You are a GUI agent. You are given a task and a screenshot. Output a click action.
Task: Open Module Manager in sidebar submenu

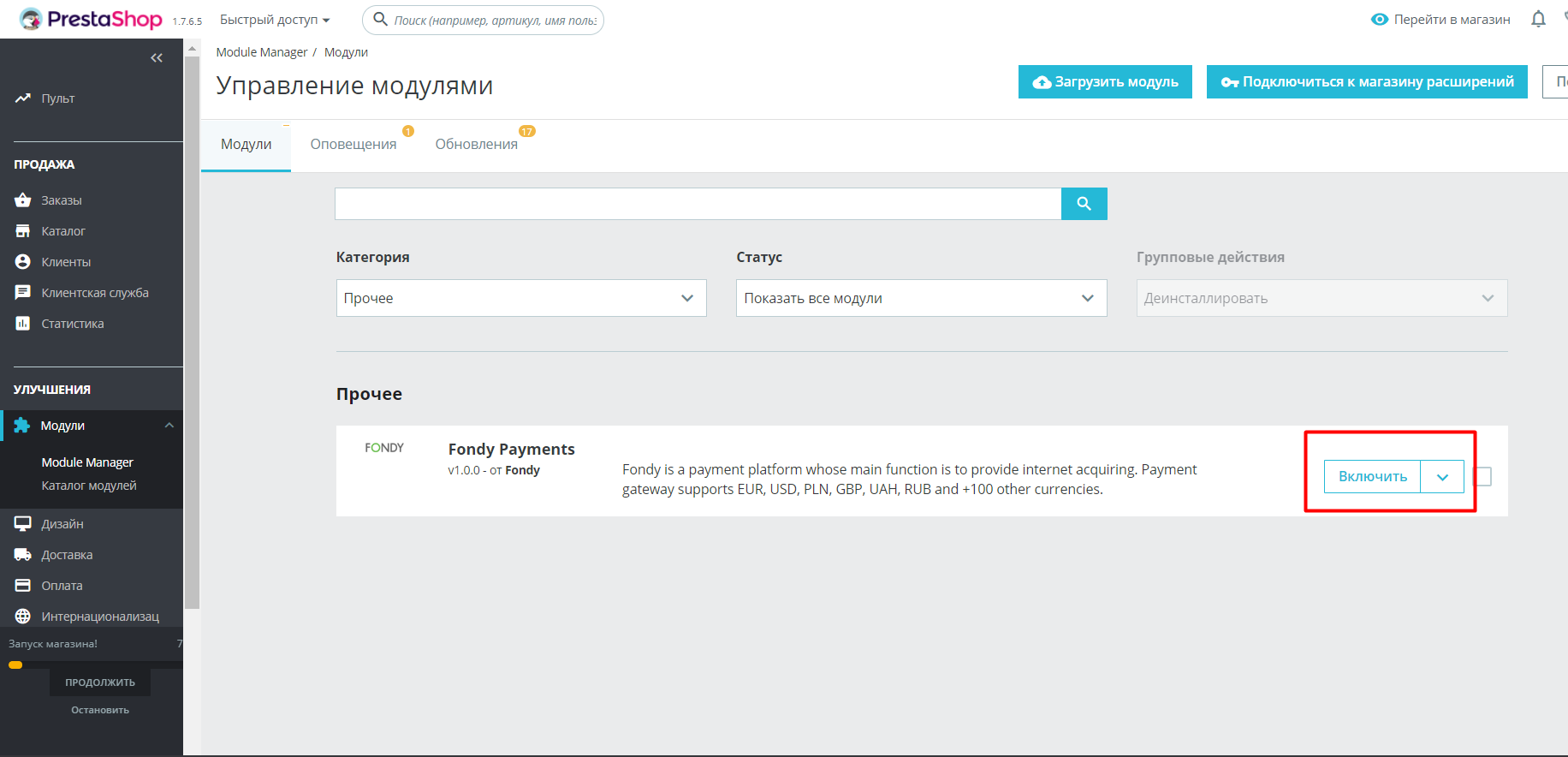point(87,462)
